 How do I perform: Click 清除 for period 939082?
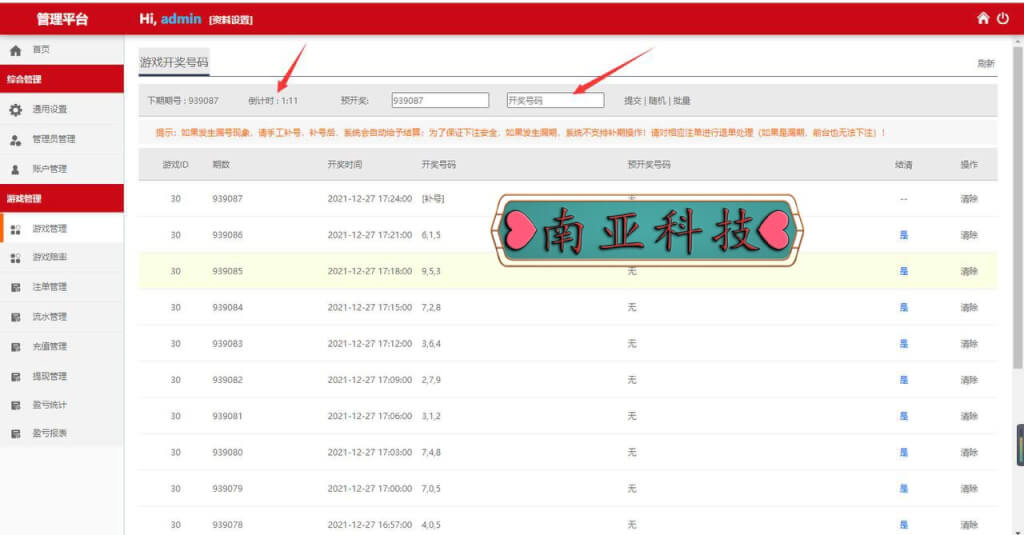[969, 380]
